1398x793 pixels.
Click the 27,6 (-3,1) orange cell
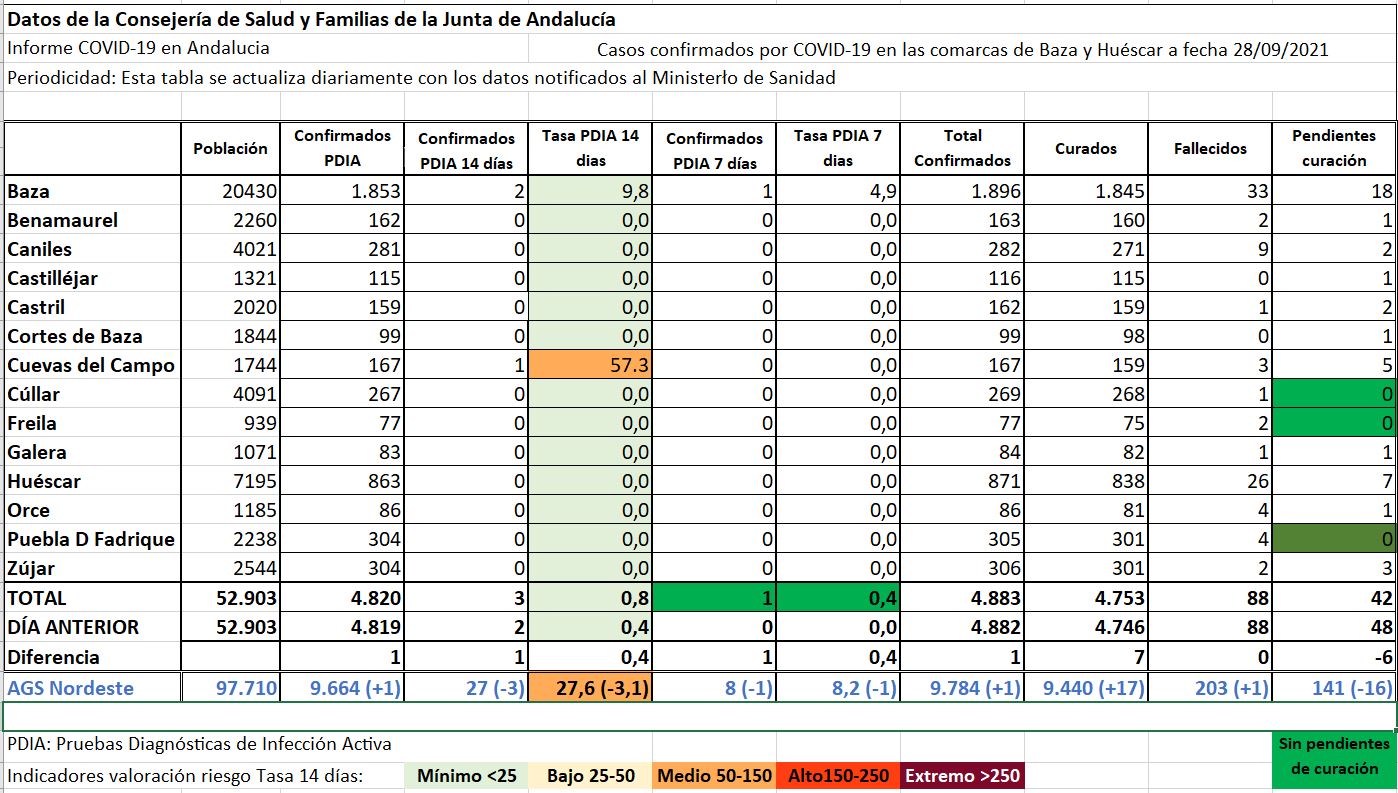tap(590, 688)
